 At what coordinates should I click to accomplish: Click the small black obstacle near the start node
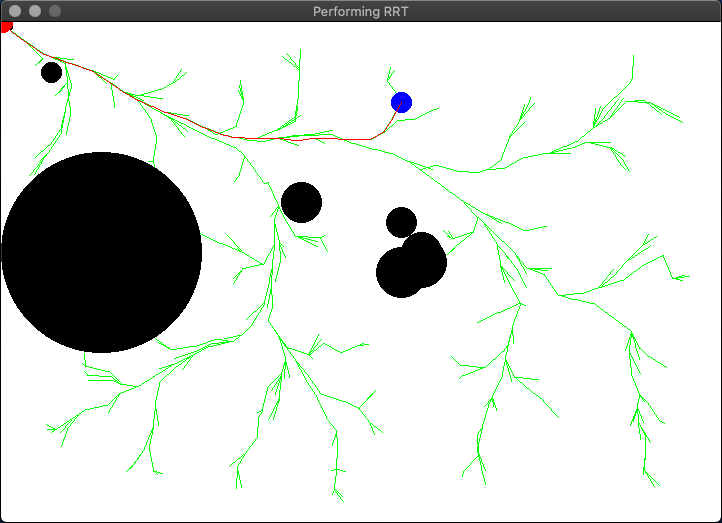click(51, 72)
